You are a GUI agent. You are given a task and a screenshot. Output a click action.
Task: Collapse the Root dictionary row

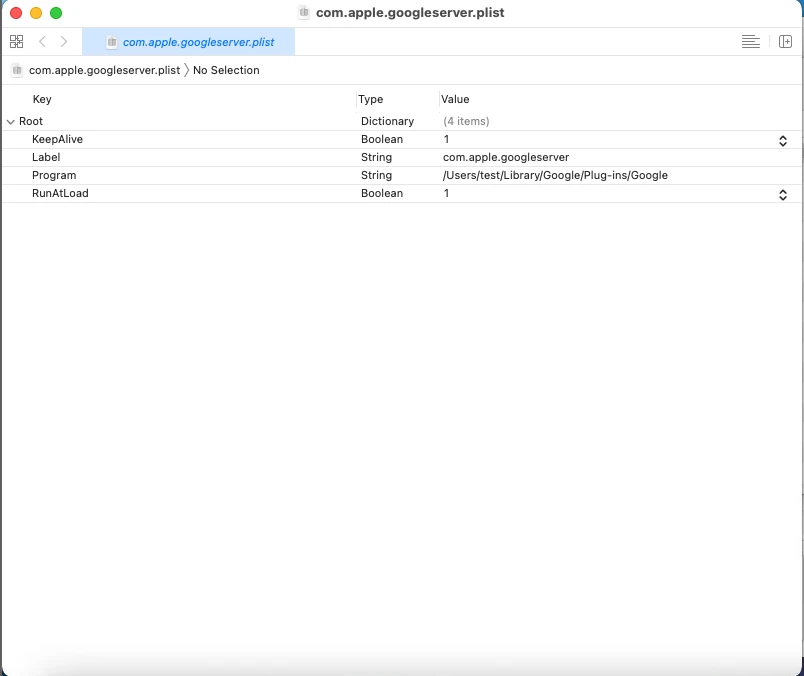click(10, 121)
